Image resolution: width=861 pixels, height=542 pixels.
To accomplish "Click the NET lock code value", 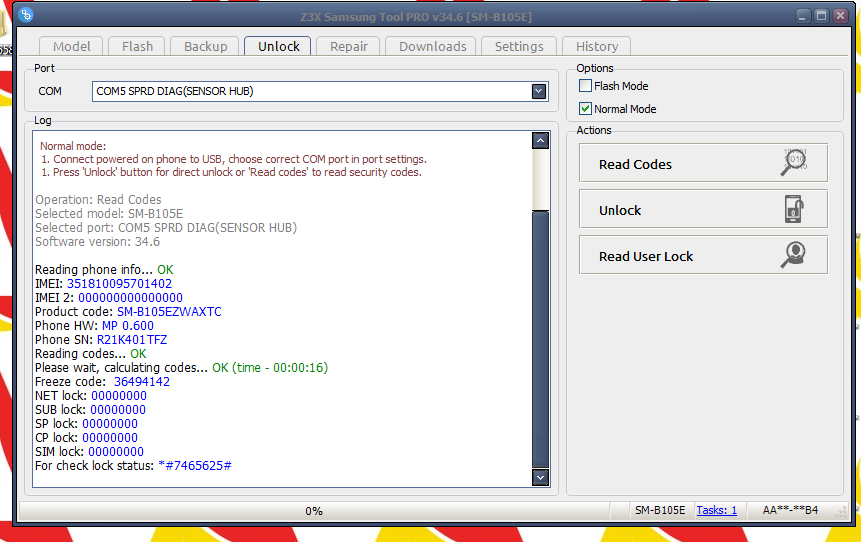I will tap(119, 396).
